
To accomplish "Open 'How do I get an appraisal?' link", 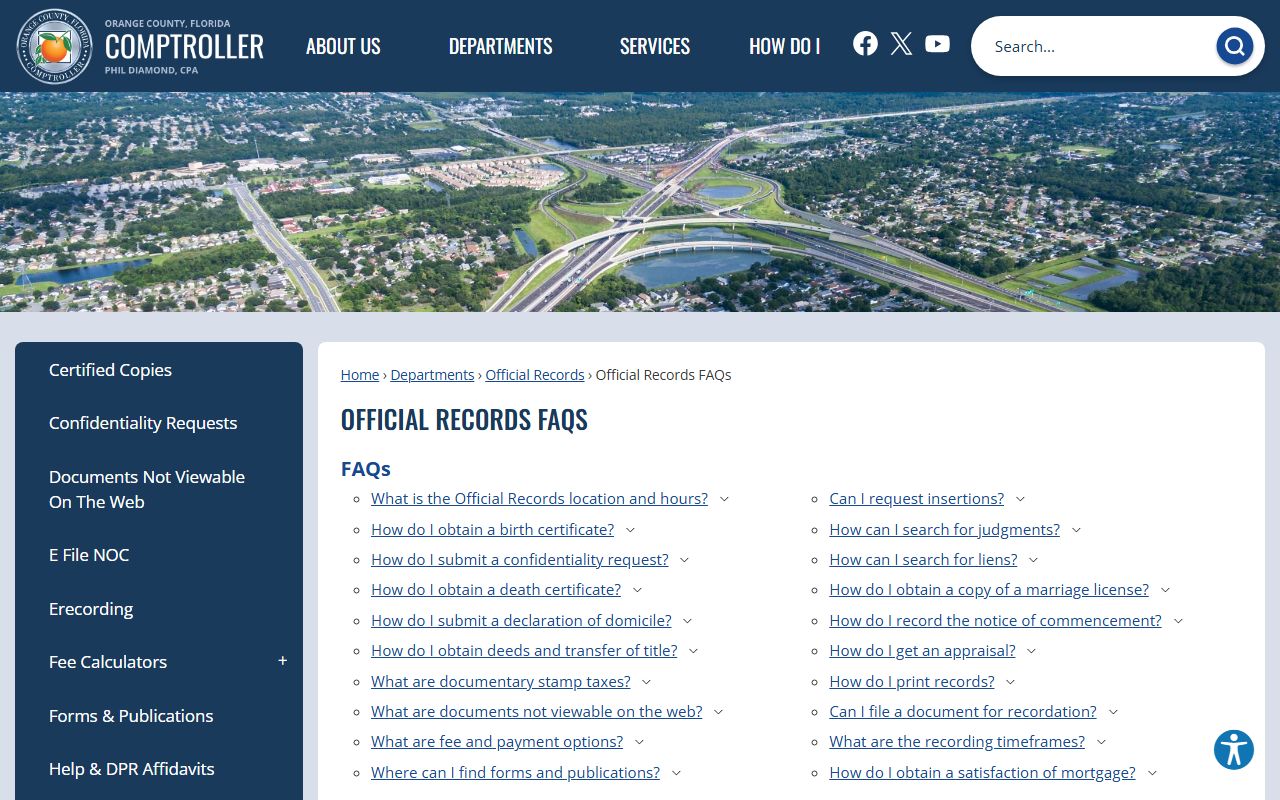I will click(x=922, y=651).
